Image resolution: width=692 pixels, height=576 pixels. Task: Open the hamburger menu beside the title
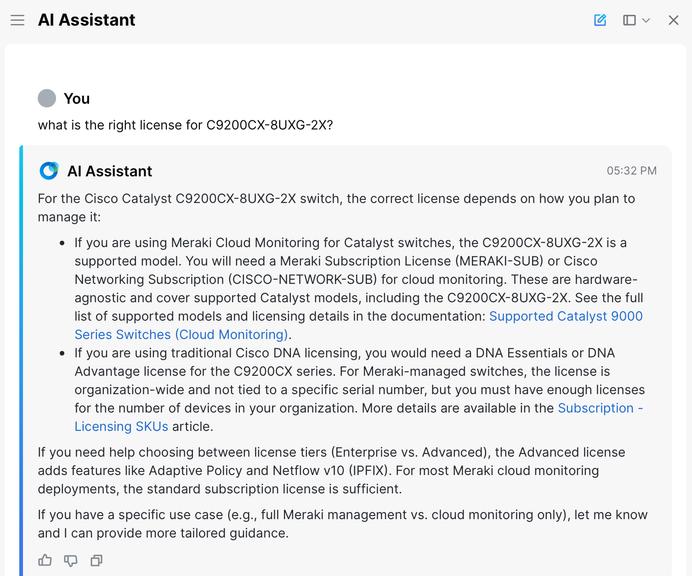pos(17,20)
